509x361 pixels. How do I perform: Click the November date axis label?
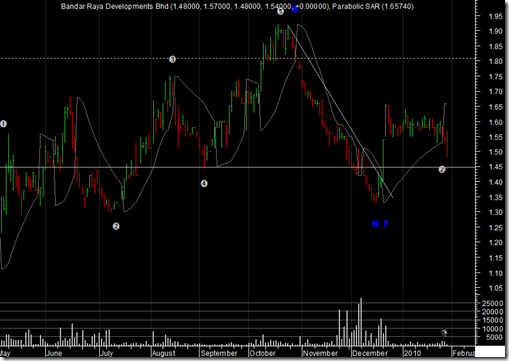tap(320, 353)
